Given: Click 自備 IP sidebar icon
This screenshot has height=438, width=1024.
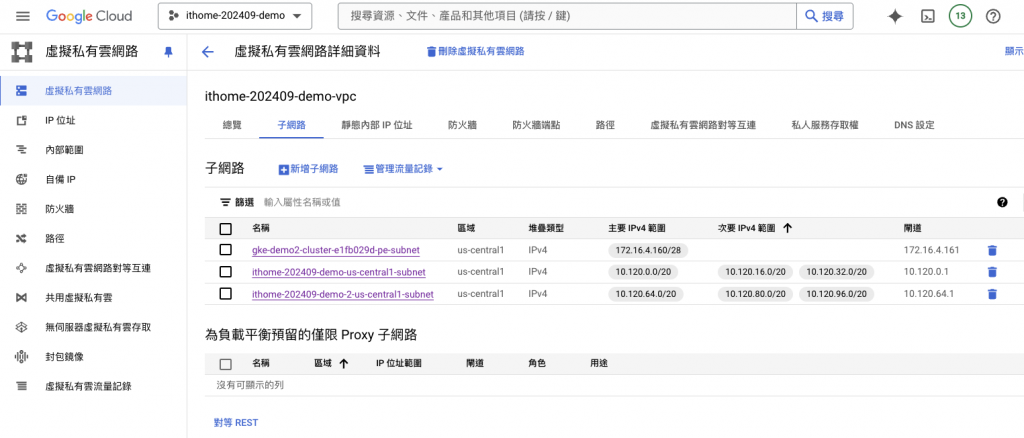Looking at the screenshot, I should pos(22,180).
